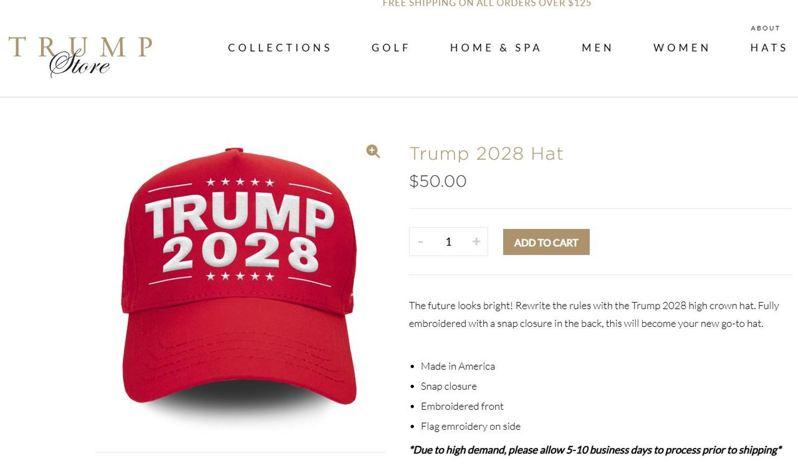Open the Collections menu

[x=279, y=48]
